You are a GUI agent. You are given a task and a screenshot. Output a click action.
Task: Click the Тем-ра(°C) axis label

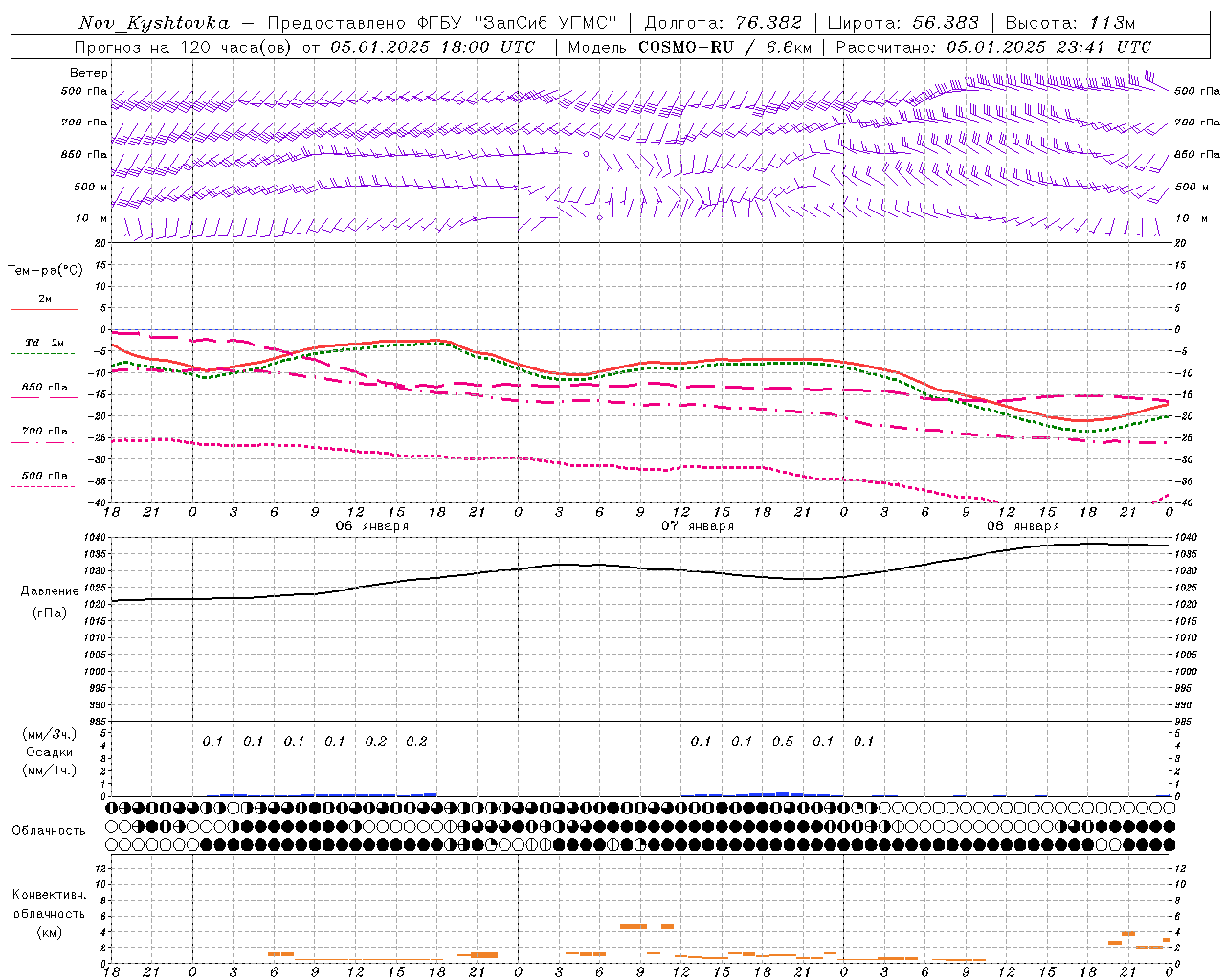pyautogui.click(x=45, y=271)
